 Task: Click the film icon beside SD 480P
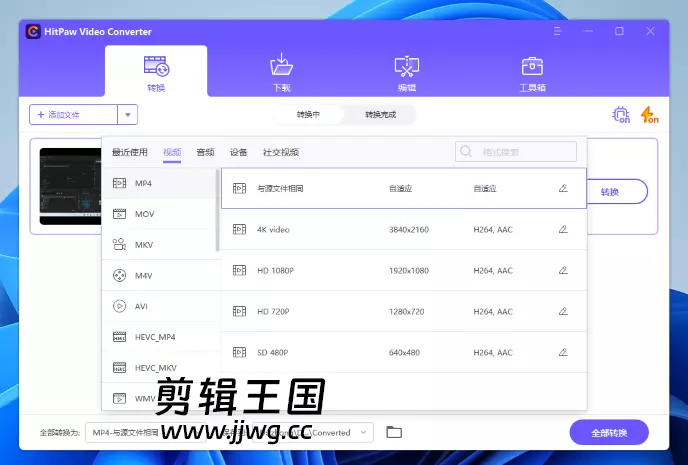[240, 352]
